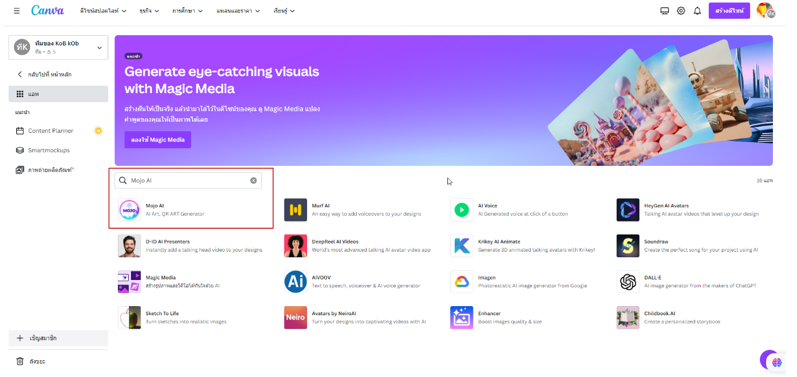
Task: Open the Murf AI app icon
Action: tap(295, 210)
